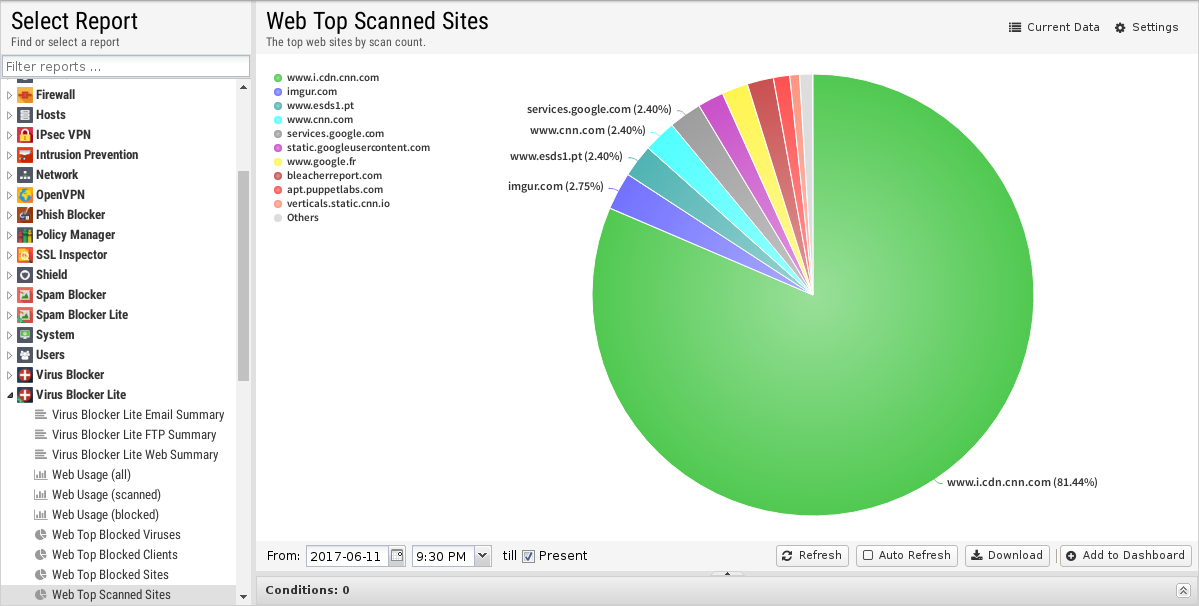Click the Spam Blocker Lite icon
The height and width of the screenshot is (606, 1199).
pos(24,315)
